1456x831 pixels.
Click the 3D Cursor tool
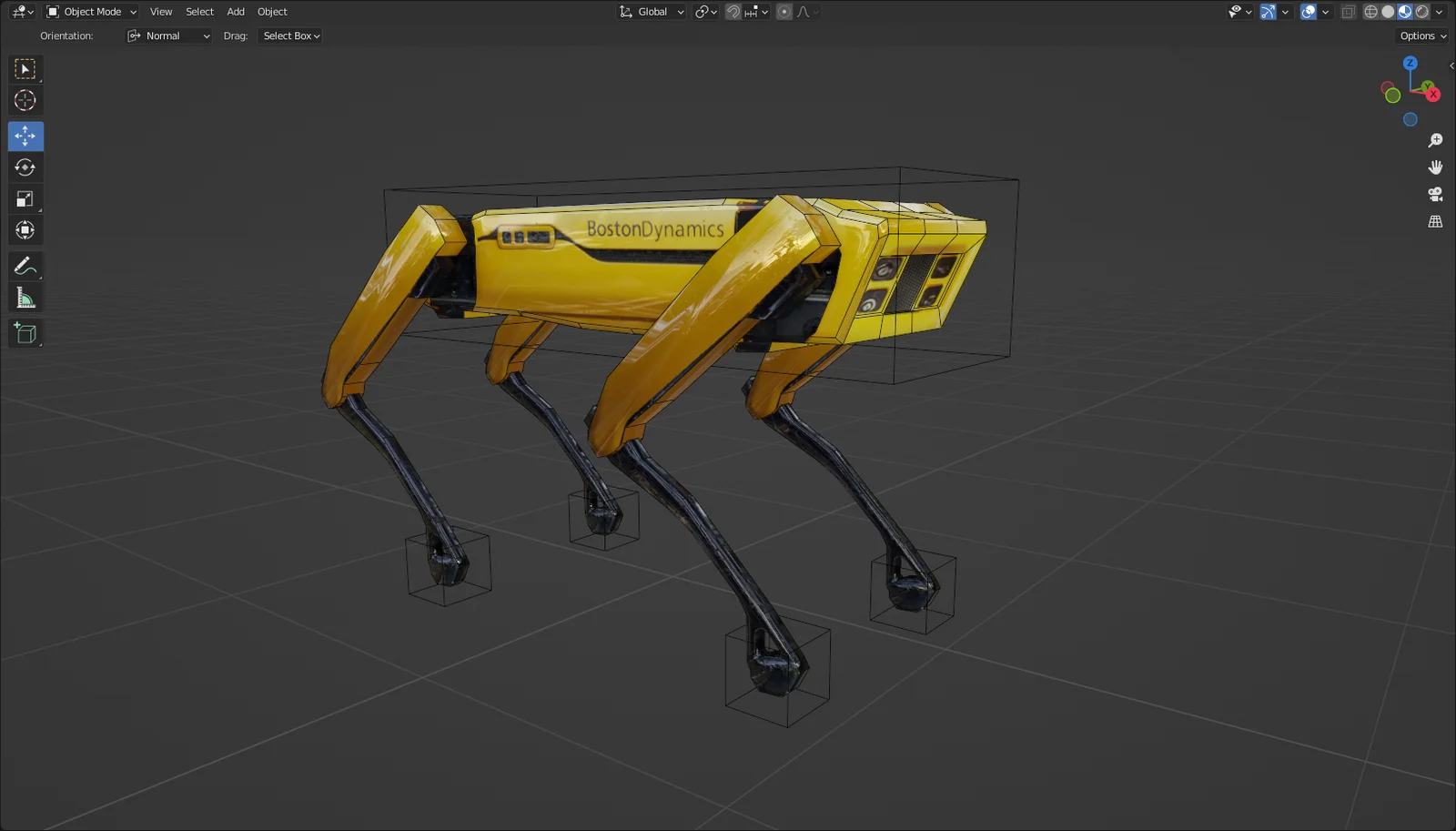tap(25, 100)
